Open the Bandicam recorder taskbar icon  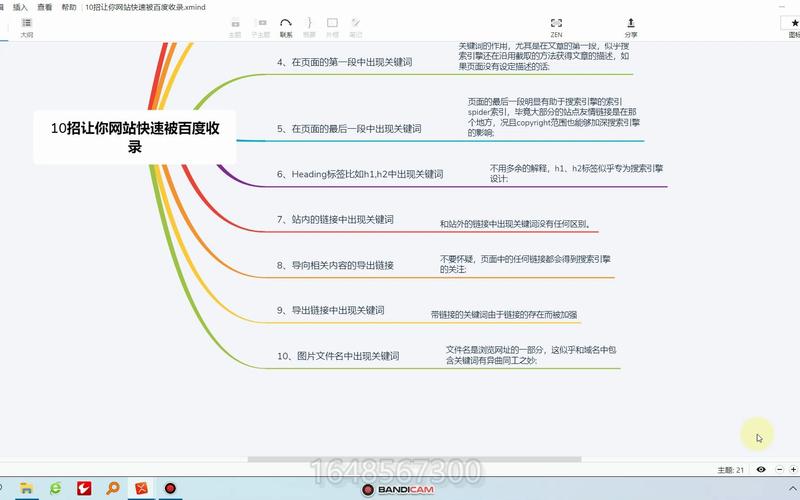[x=170, y=489]
